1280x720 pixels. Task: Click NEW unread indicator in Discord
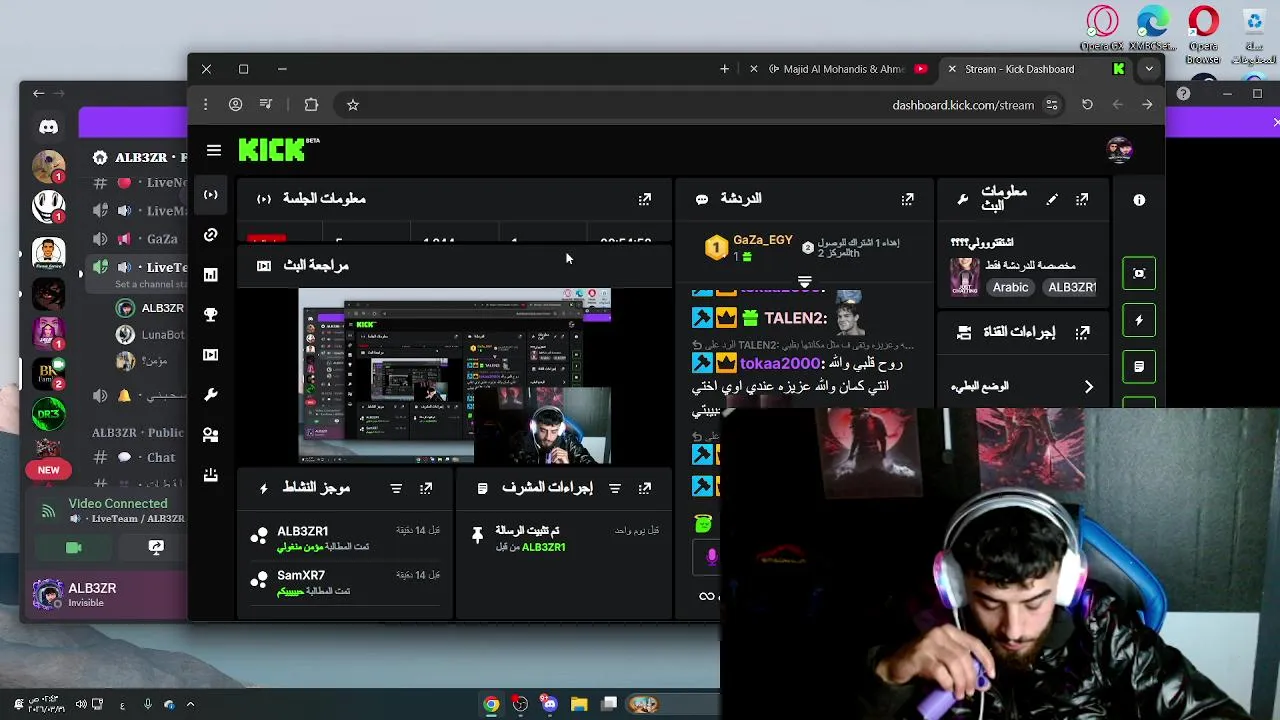[x=48, y=470]
